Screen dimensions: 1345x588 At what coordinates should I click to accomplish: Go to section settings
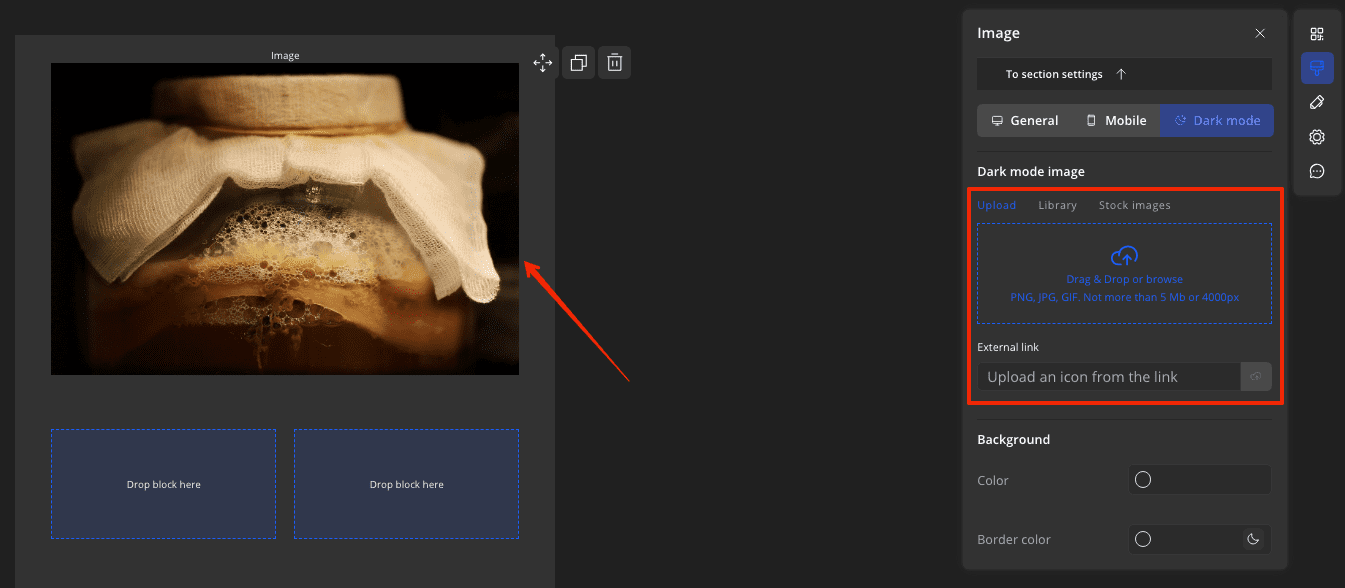click(1124, 74)
